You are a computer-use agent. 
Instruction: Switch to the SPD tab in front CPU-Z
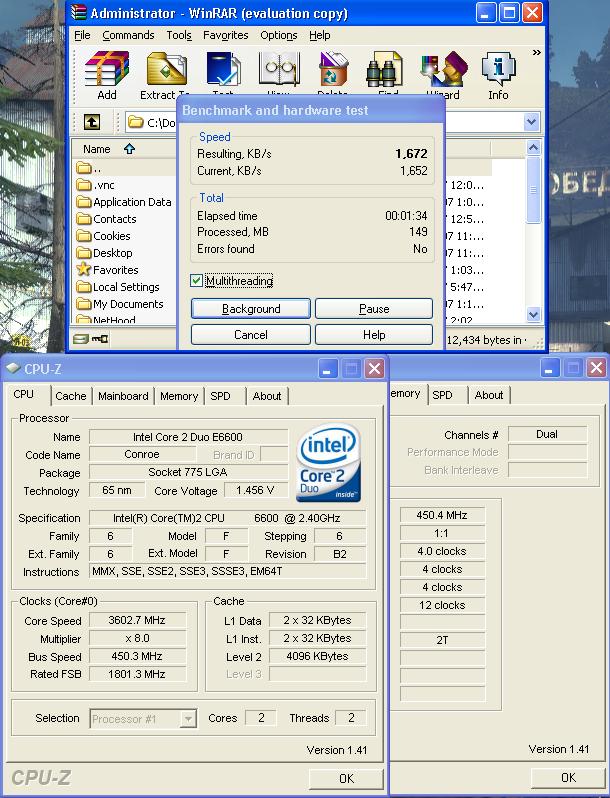coord(220,396)
